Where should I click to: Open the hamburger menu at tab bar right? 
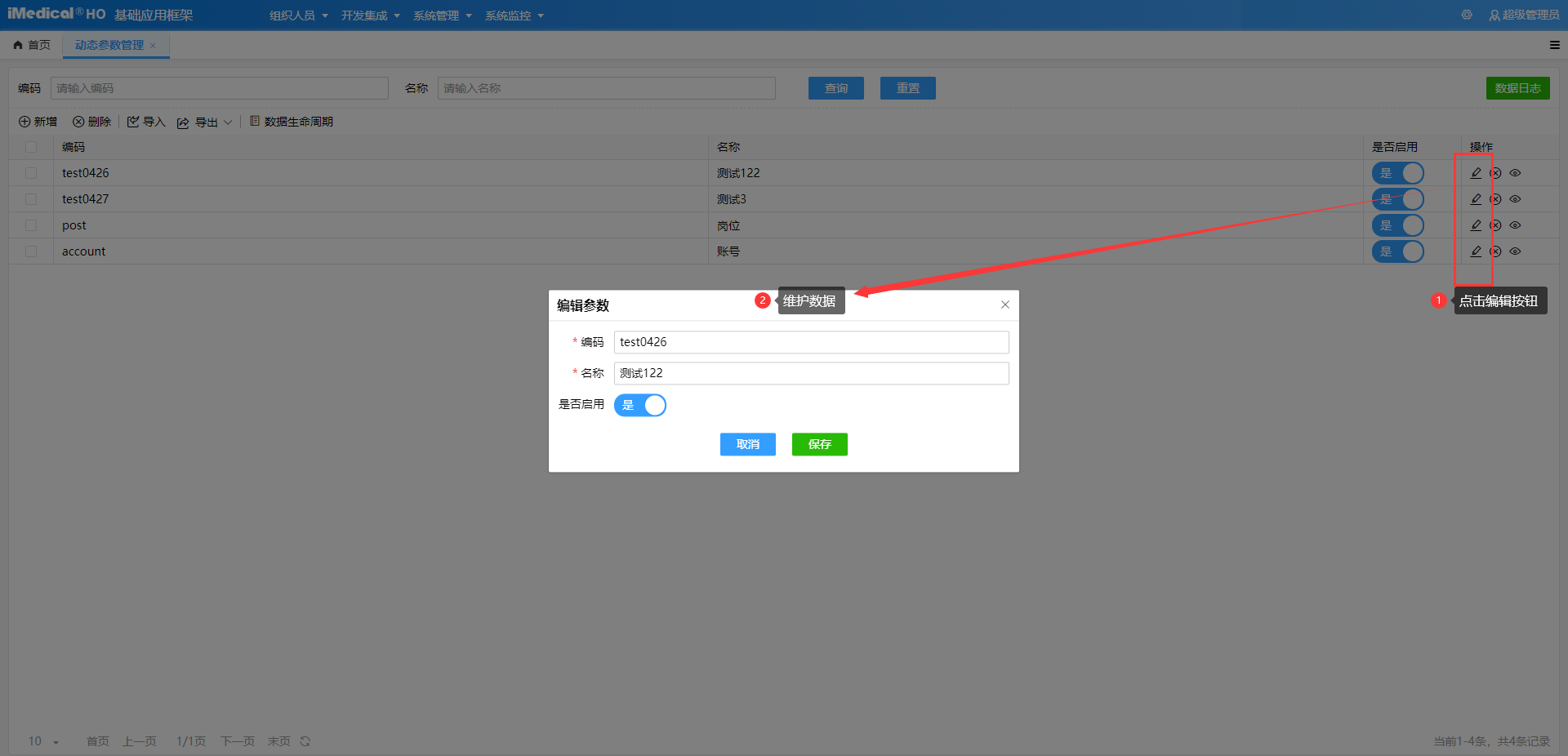[x=1555, y=45]
